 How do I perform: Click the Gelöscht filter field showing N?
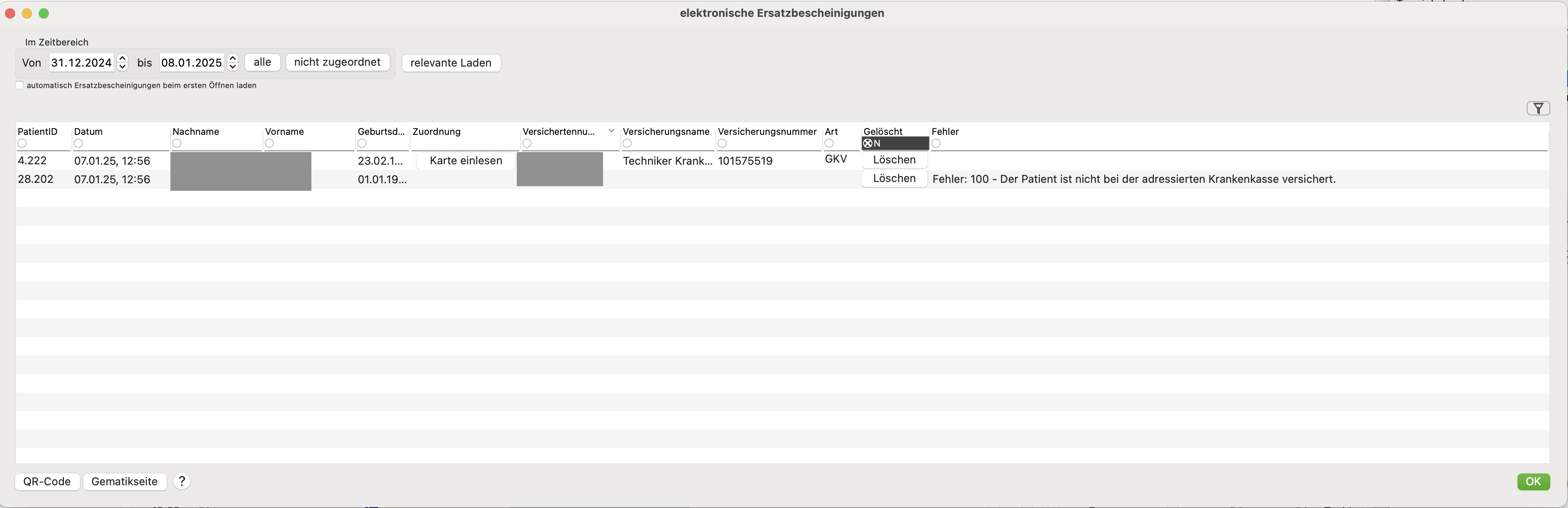point(896,143)
